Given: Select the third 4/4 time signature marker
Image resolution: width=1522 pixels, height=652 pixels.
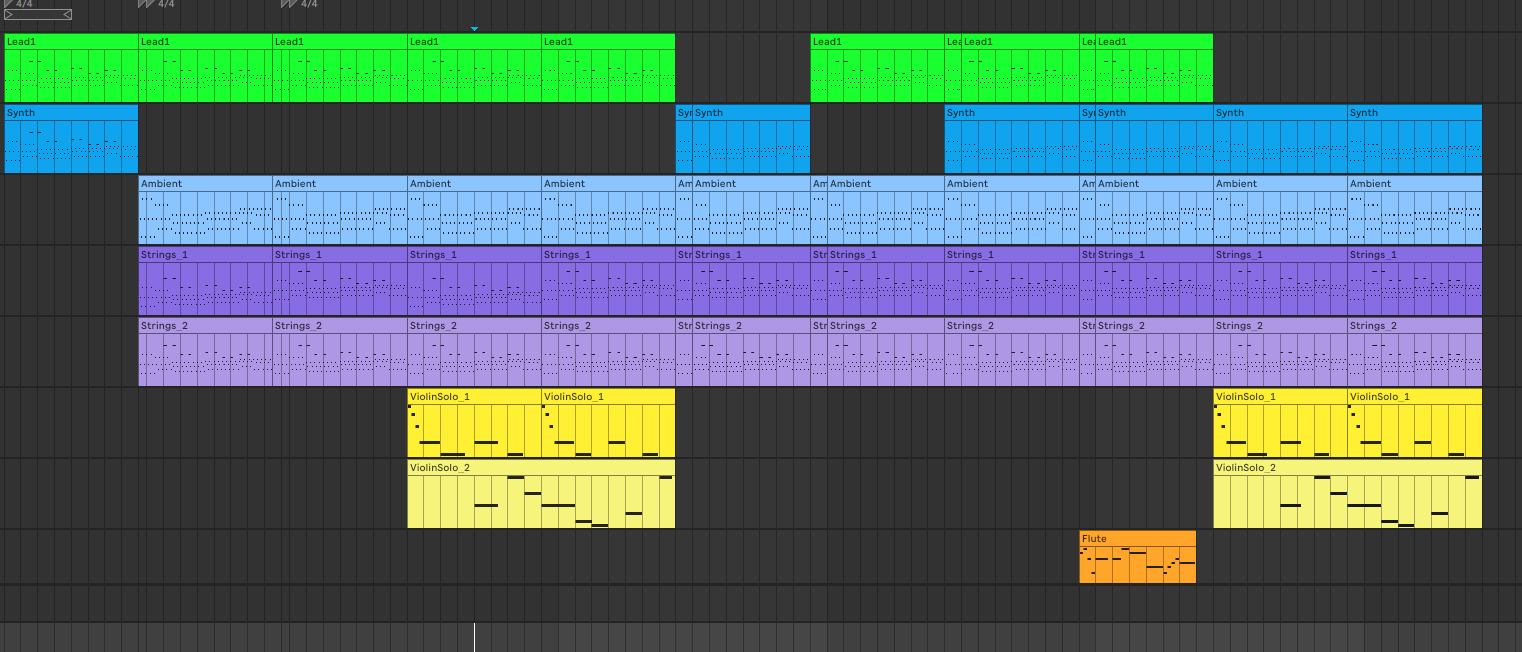Looking at the screenshot, I should (x=299, y=4).
